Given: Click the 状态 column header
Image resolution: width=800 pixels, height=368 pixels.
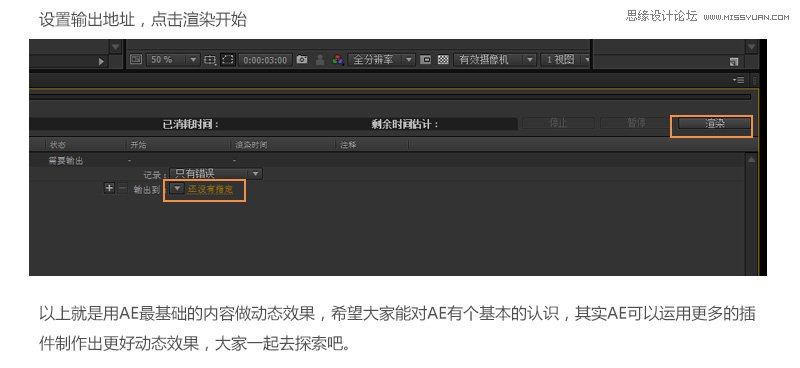Looking at the screenshot, I should click(x=58, y=145).
